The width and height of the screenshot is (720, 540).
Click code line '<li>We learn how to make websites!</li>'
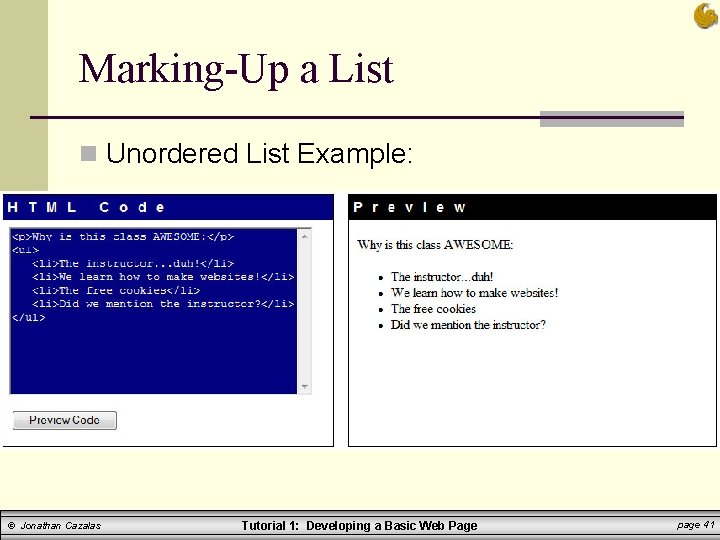point(163,277)
